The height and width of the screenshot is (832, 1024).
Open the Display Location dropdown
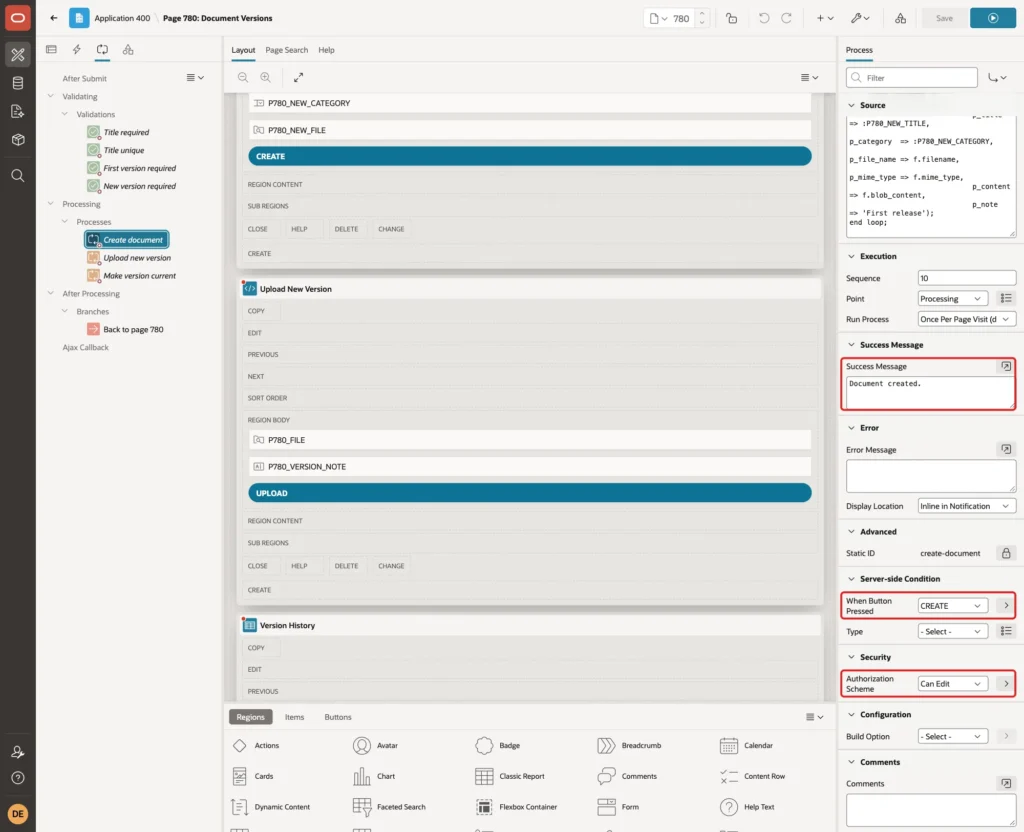click(967, 506)
